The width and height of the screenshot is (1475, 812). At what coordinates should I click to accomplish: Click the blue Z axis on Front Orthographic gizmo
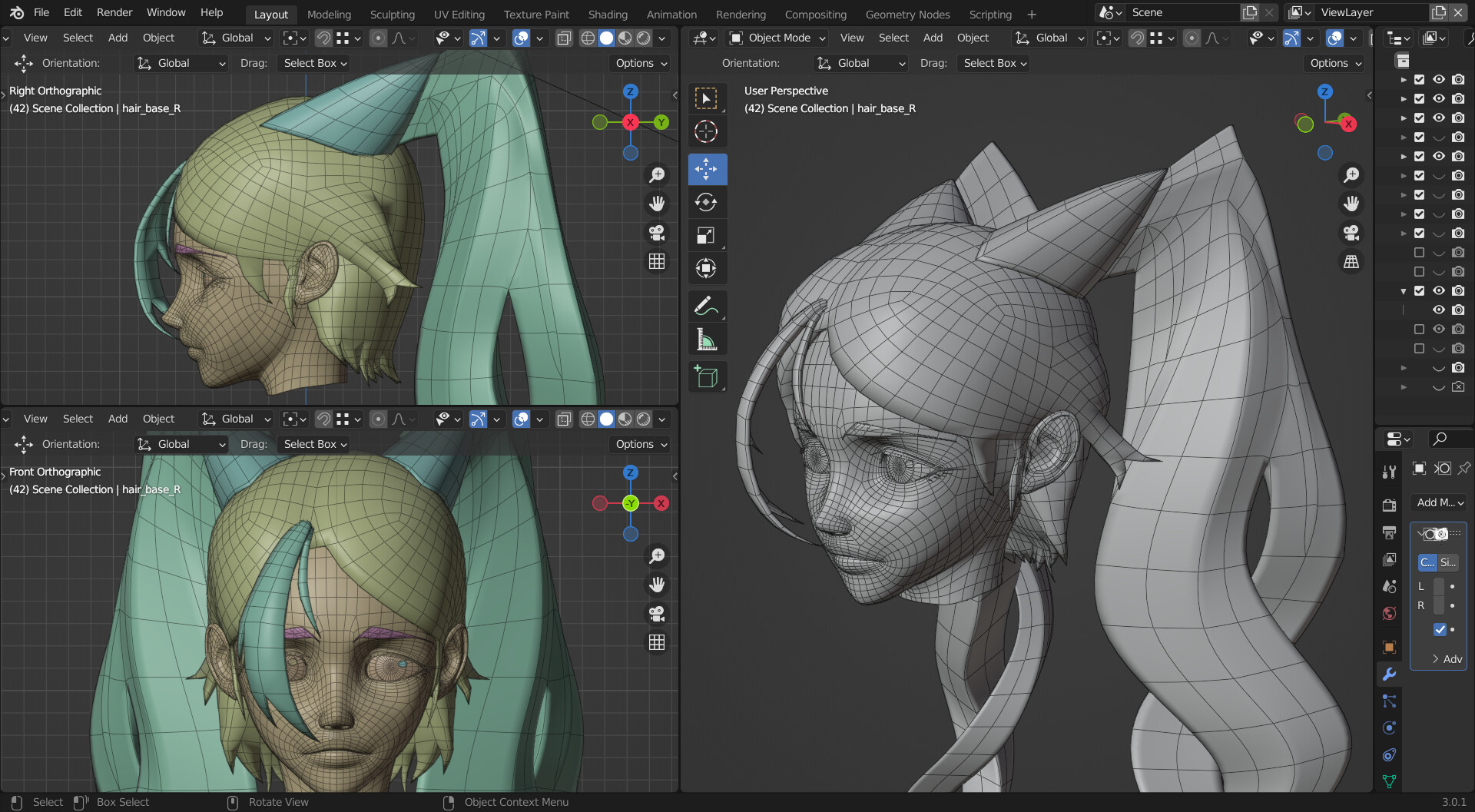tap(630, 472)
